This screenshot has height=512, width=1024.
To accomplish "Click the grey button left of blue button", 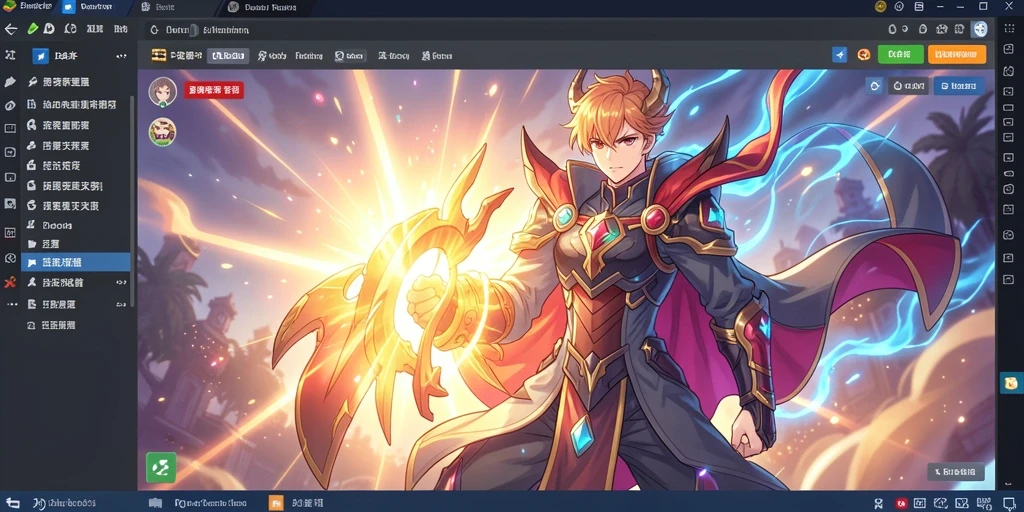I will pyautogui.click(x=908, y=86).
